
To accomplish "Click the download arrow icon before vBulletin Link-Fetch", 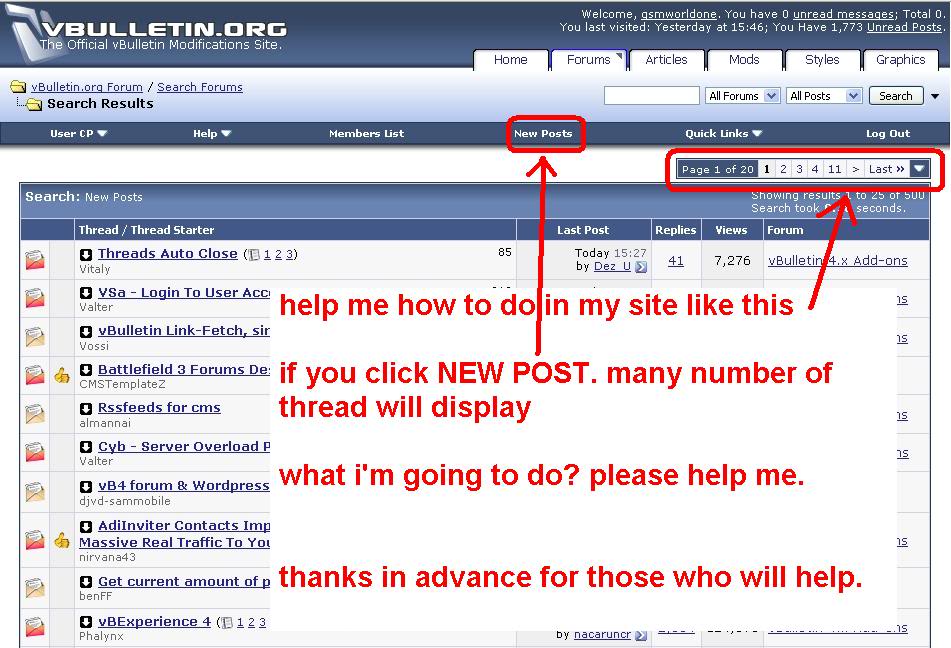I will click(x=86, y=331).
